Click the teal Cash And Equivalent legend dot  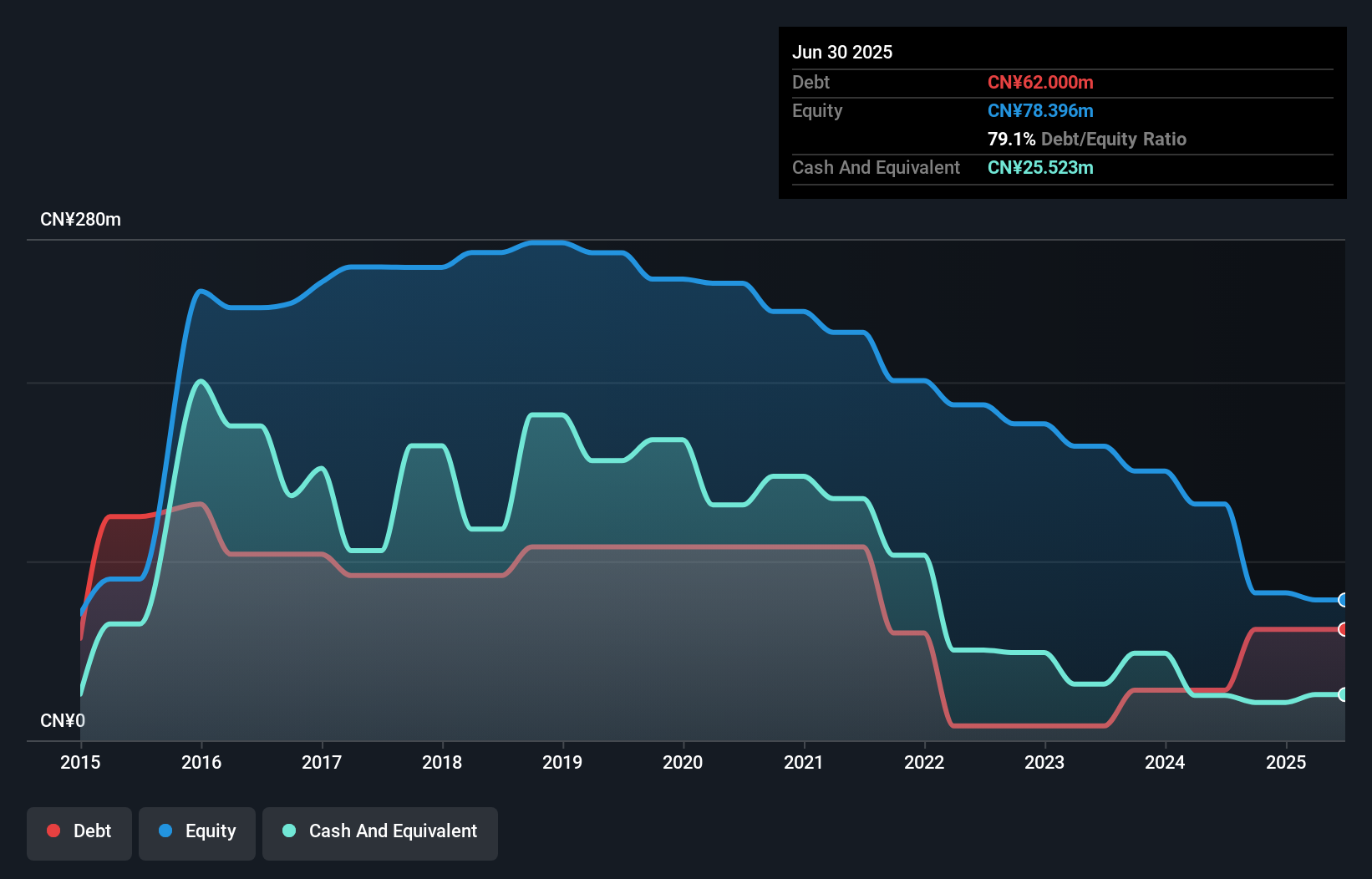pyautogui.click(x=288, y=831)
